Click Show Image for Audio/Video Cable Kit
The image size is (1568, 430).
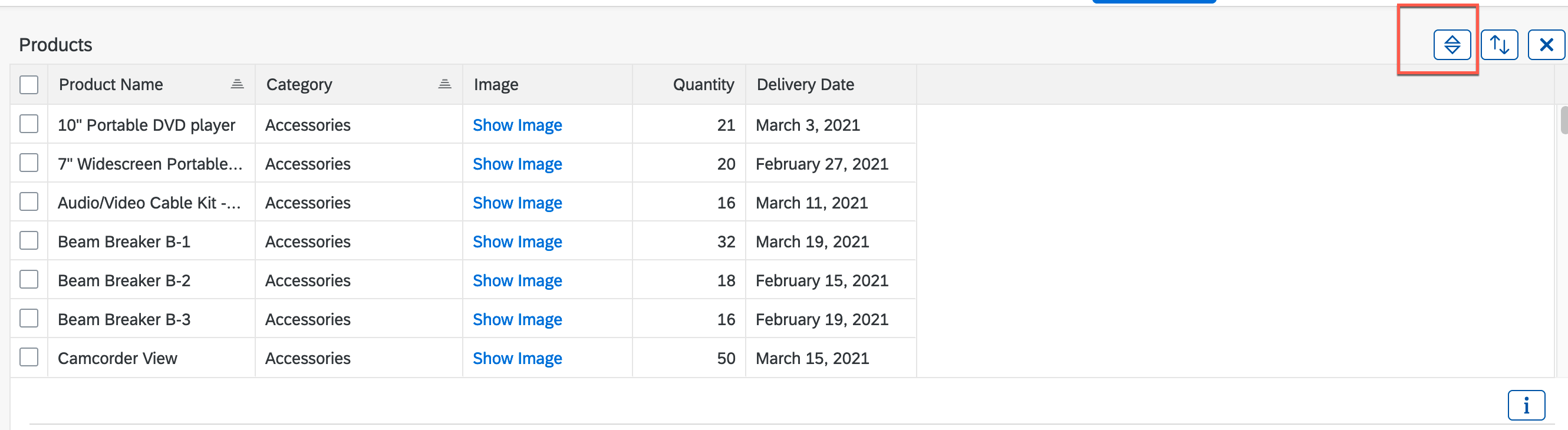(x=517, y=203)
